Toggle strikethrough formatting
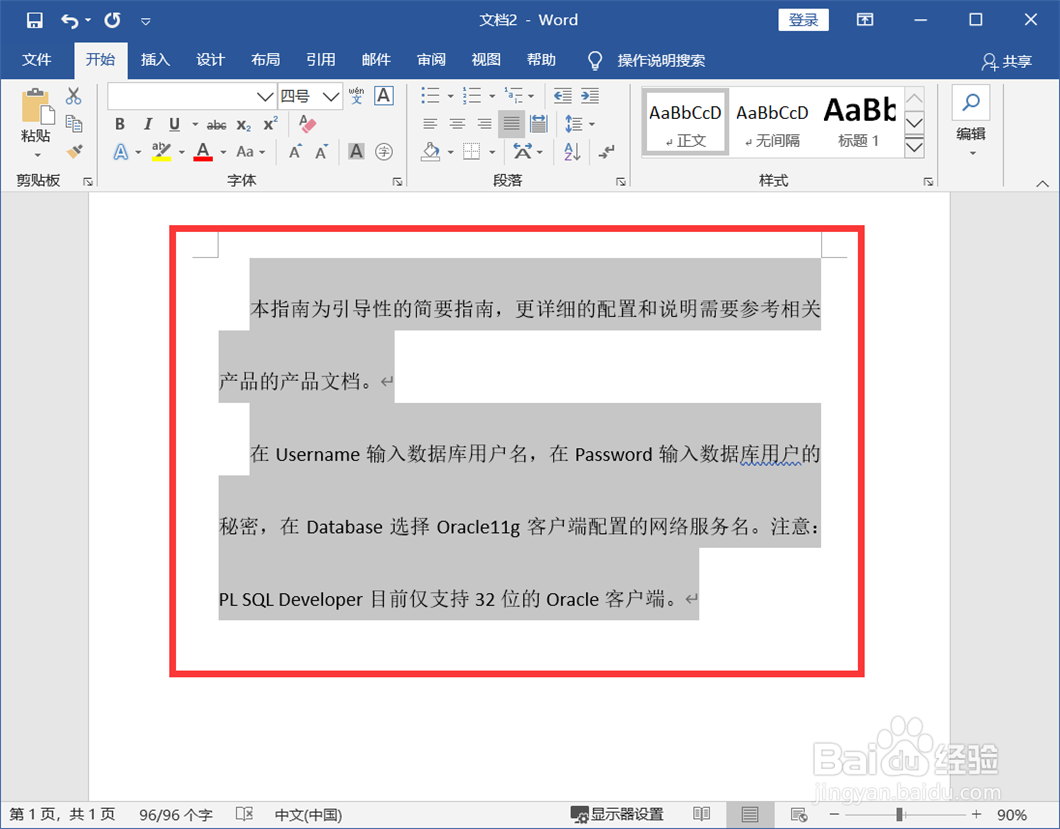Screen dimensions: 1060x829 point(216,124)
